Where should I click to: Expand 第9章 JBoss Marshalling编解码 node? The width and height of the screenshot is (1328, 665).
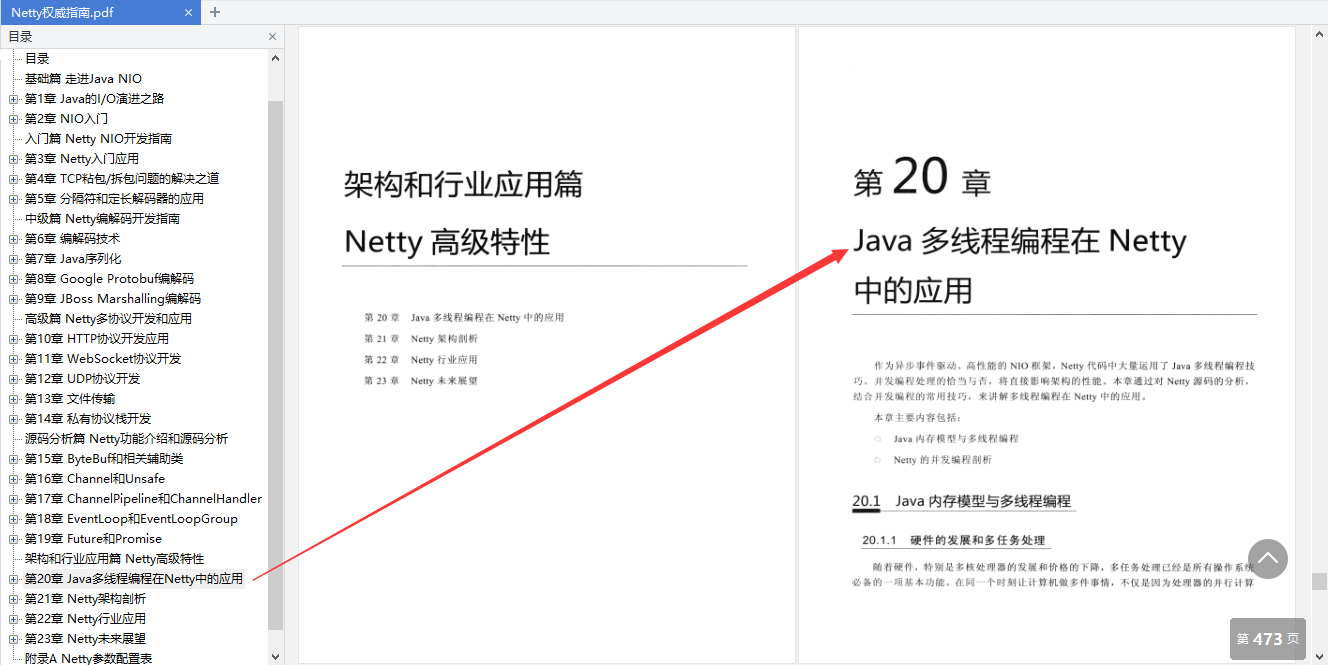(14, 299)
